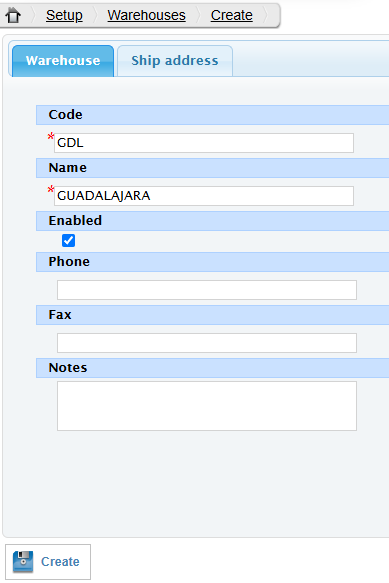Open the Setup breadcrumb link

click(x=64, y=15)
